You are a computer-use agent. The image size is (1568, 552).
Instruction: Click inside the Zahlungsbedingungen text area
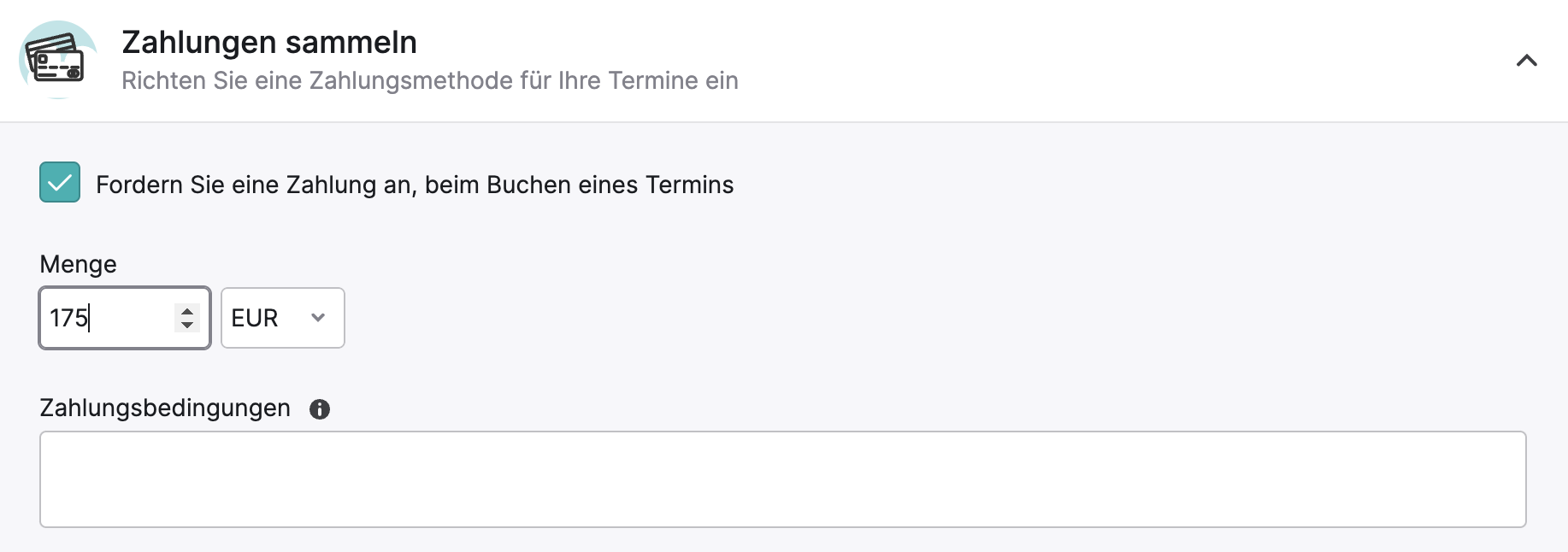(x=783, y=479)
